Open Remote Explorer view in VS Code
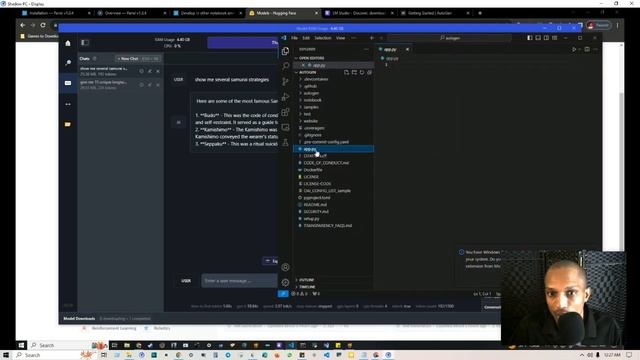Image resolution: width=640 pixels, height=360 pixels. (x=285, y=127)
